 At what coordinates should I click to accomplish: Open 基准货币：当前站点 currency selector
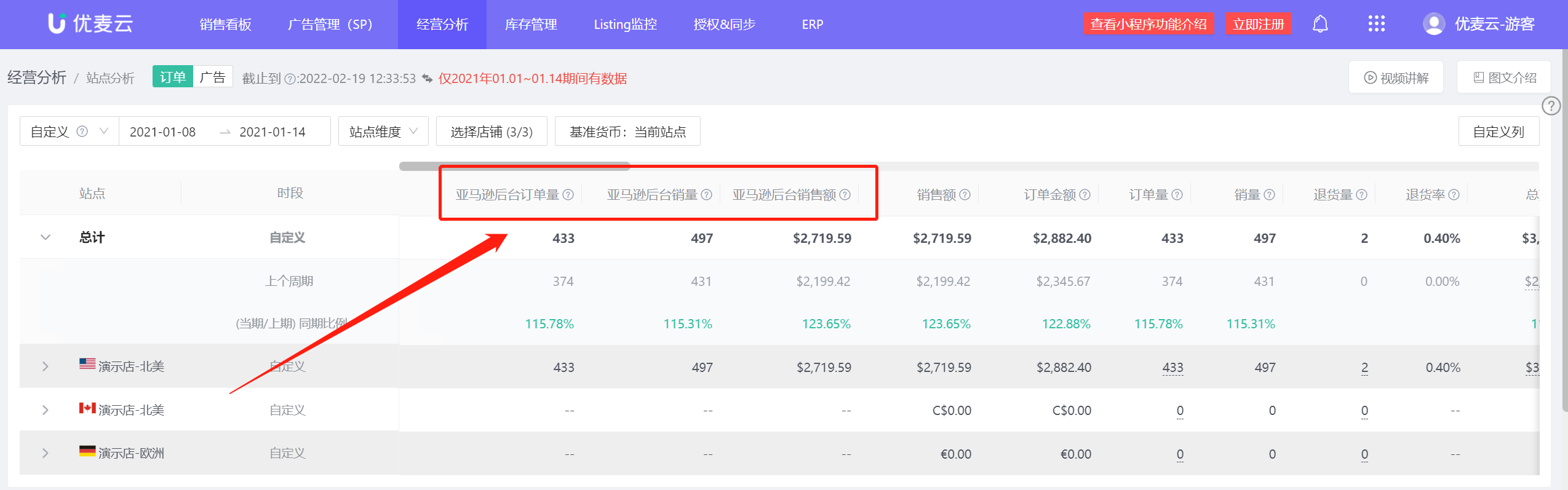point(627,132)
